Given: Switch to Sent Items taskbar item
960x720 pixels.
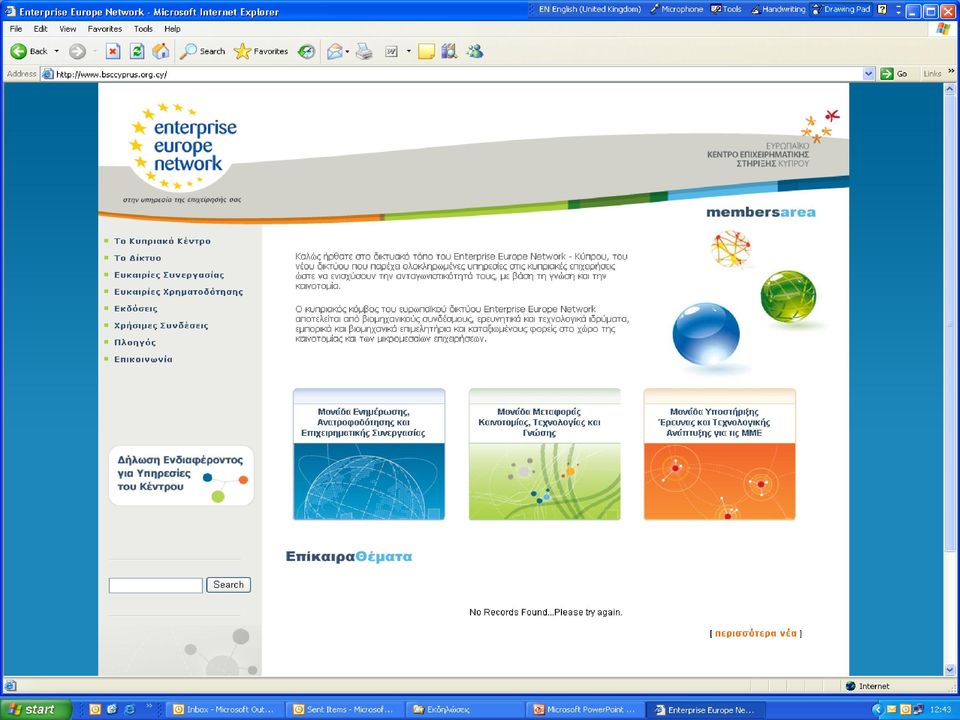Looking at the screenshot, I should coord(343,710).
